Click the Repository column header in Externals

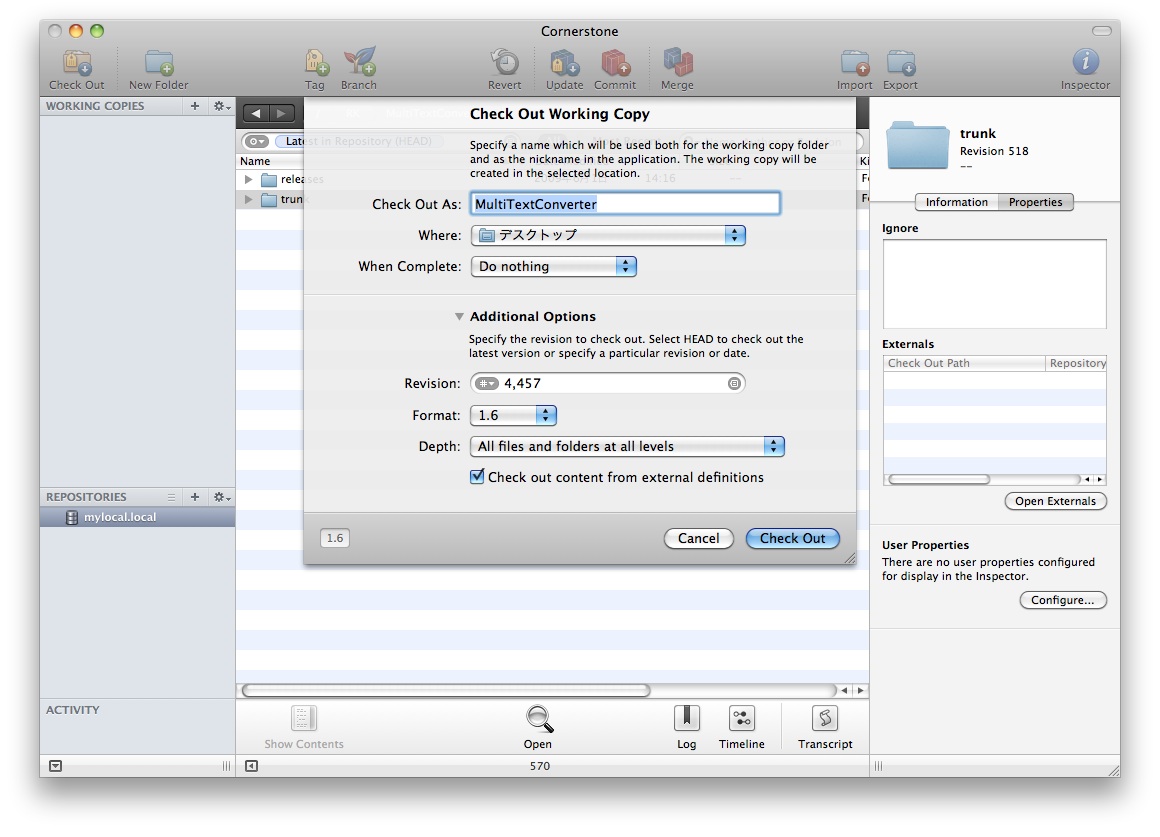(x=1076, y=363)
